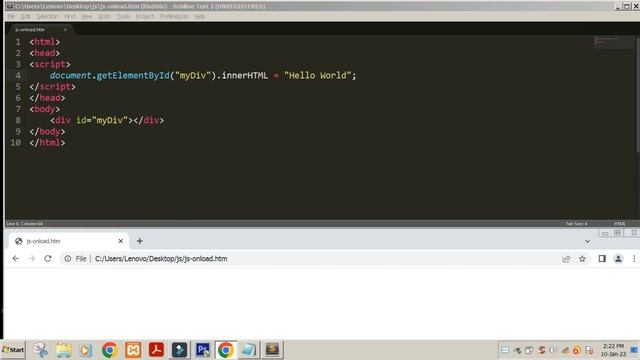Viewport: 640px width, 360px height.
Task: Click getElementById in line 4
Action: 133,76
